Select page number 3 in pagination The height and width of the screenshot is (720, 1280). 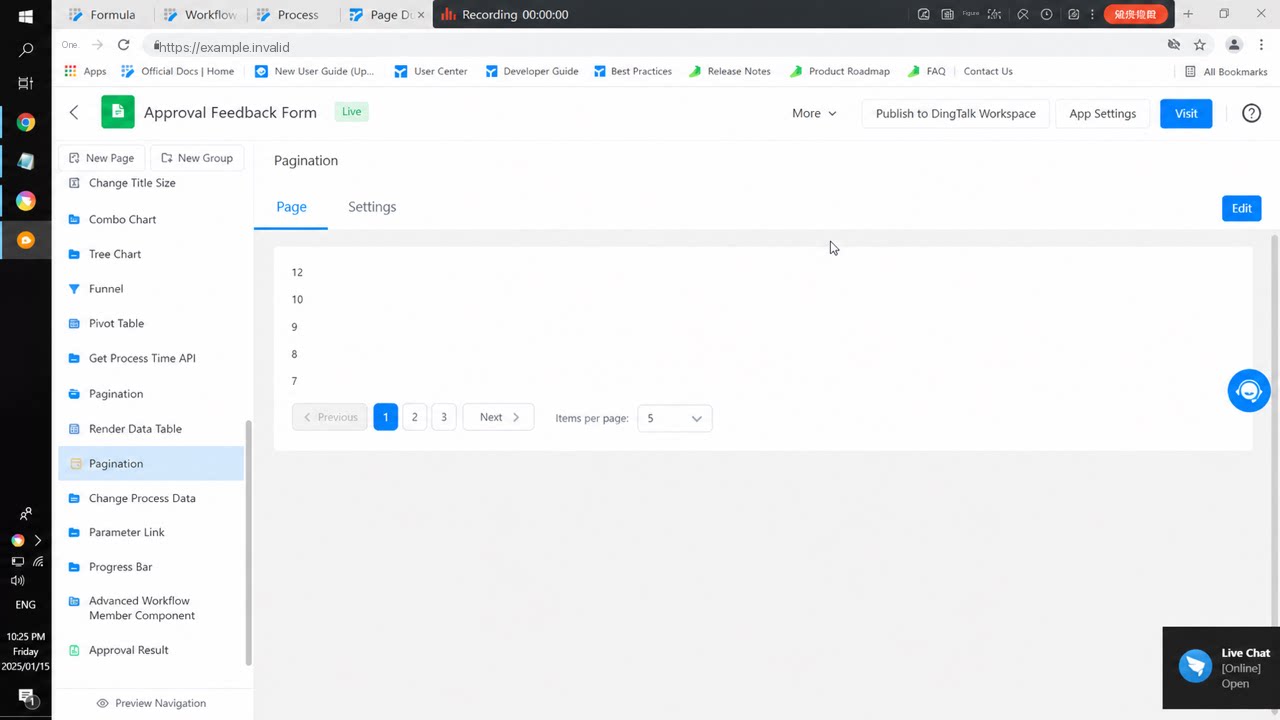pos(444,417)
